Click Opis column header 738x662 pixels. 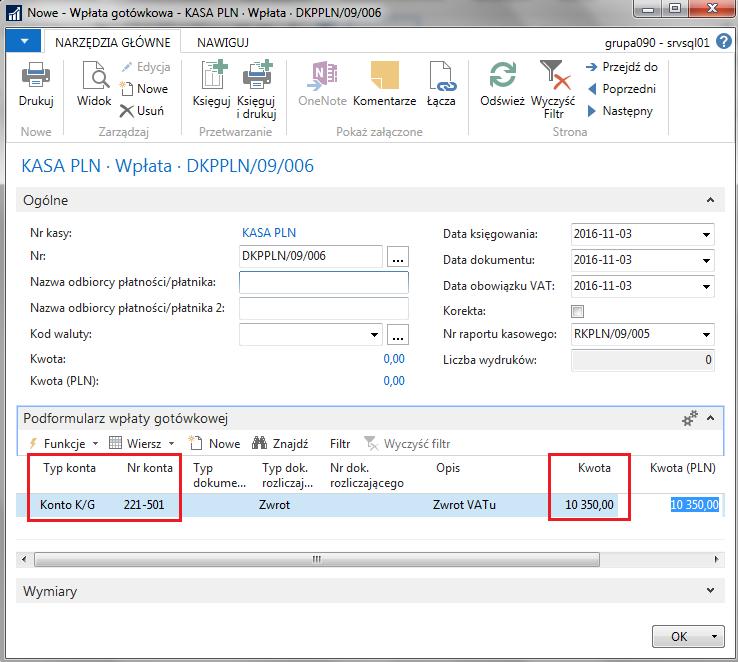tap(448, 468)
